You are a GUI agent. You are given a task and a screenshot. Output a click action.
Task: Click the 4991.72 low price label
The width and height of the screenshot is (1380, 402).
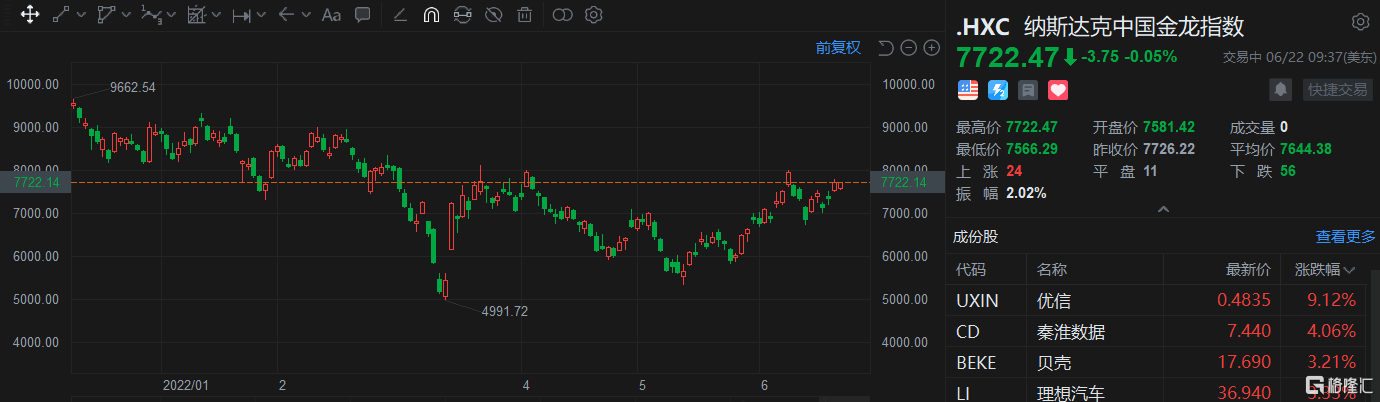504,311
